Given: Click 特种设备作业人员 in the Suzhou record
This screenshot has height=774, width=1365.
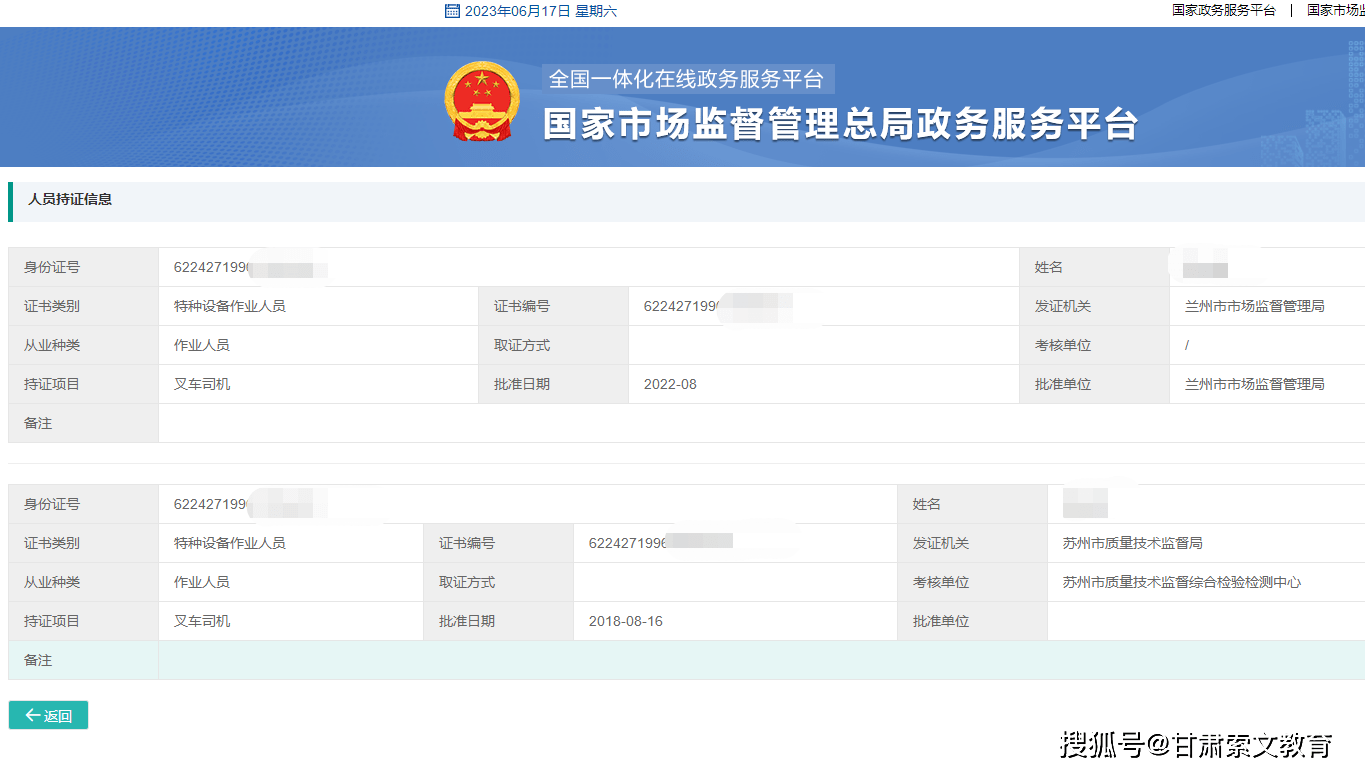Looking at the screenshot, I should pos(230,543).
